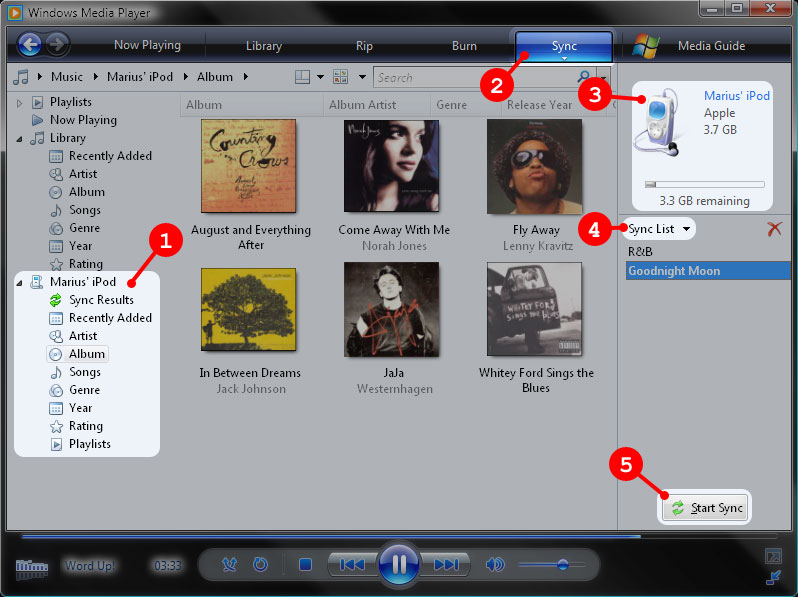This screenshot has height=597, width=798.
Task: Open Playlists under Marius' iPod
Action: pyautogui.click(x=90, y=444)
